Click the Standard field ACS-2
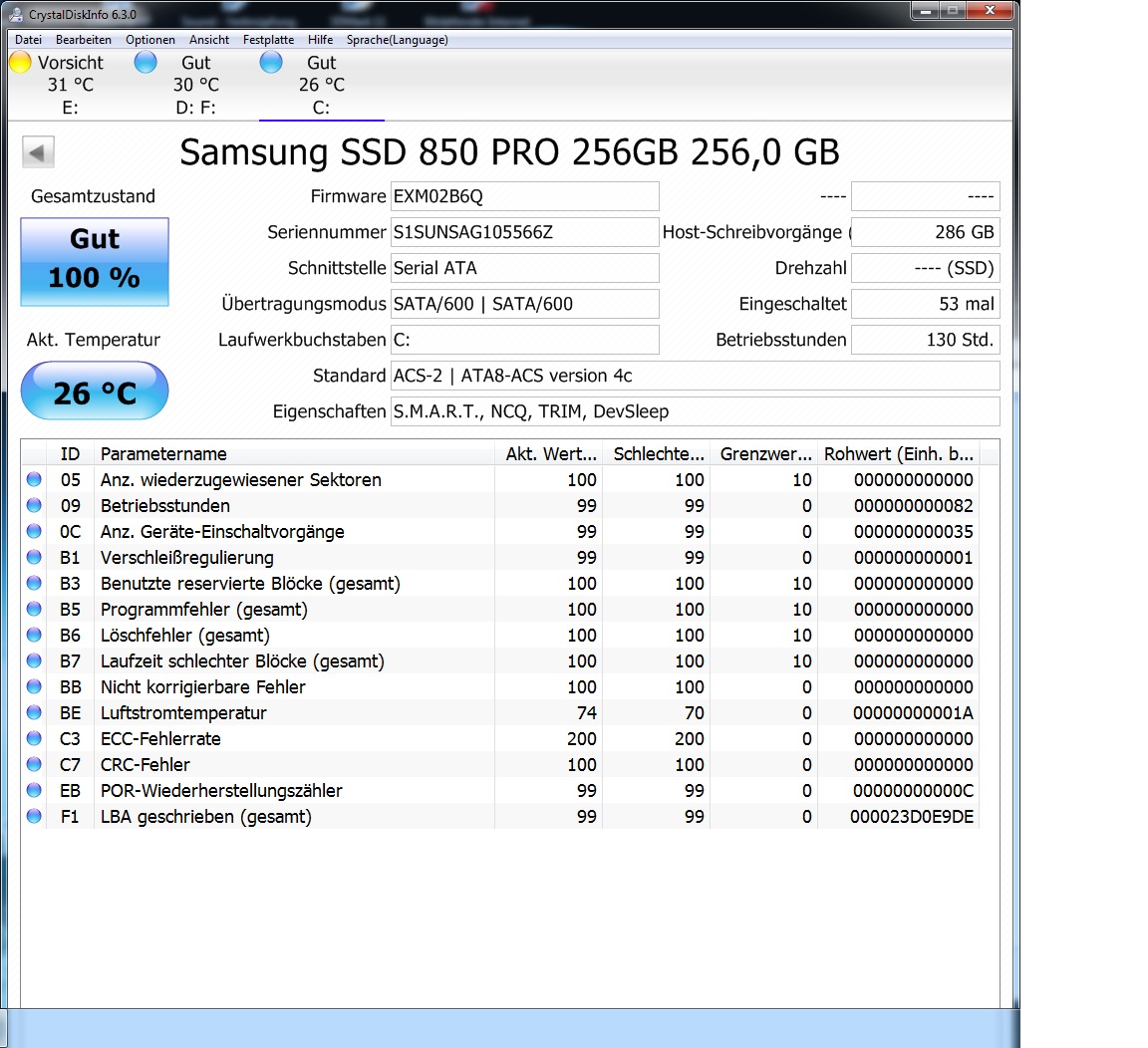 pyautogui.click(x=696, y=376)
